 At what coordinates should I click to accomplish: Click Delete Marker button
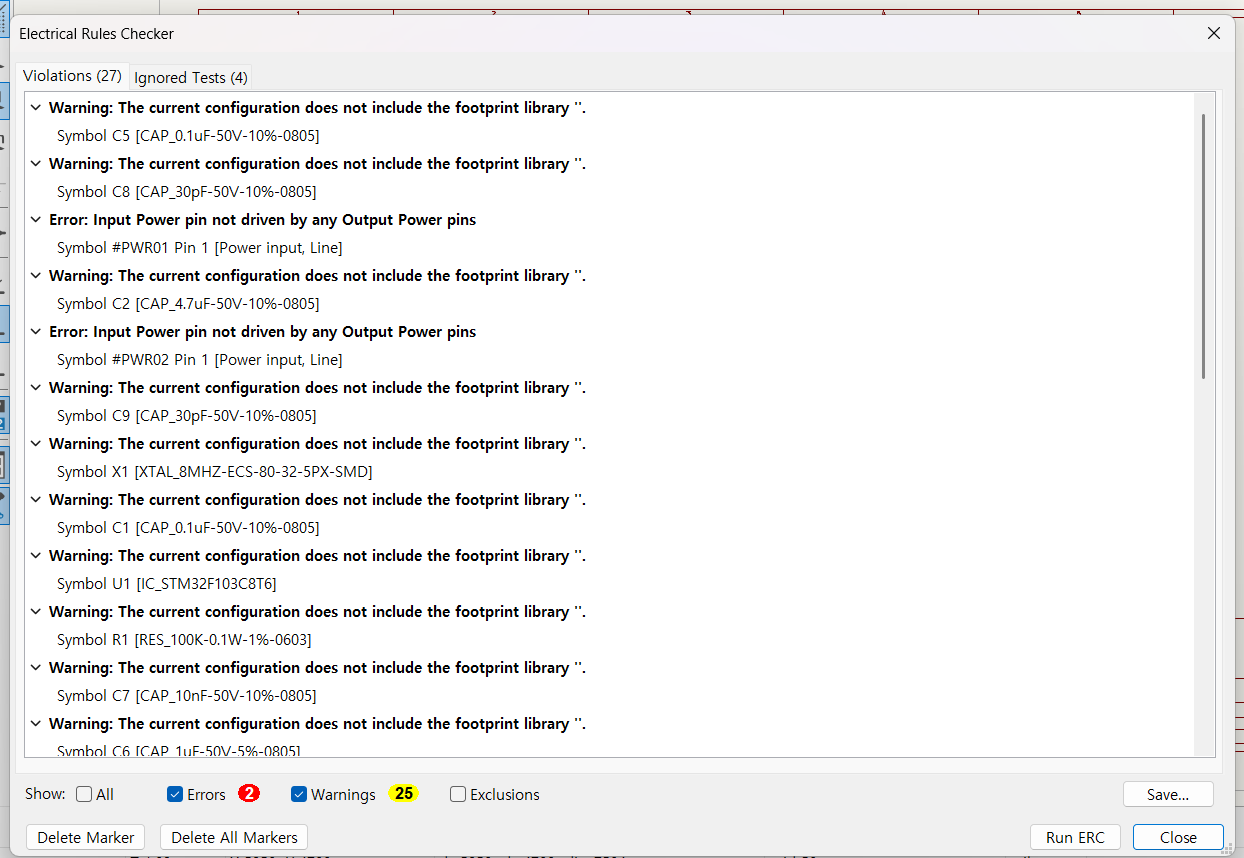(86, 837)
